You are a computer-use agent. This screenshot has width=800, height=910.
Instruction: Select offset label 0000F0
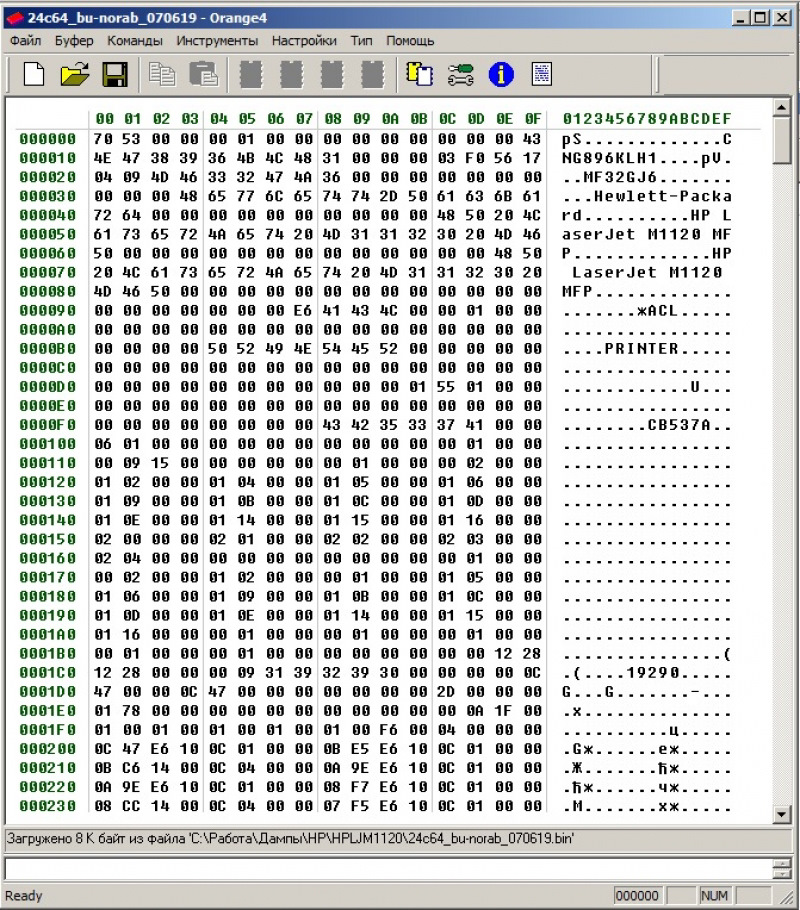[48, 425]
